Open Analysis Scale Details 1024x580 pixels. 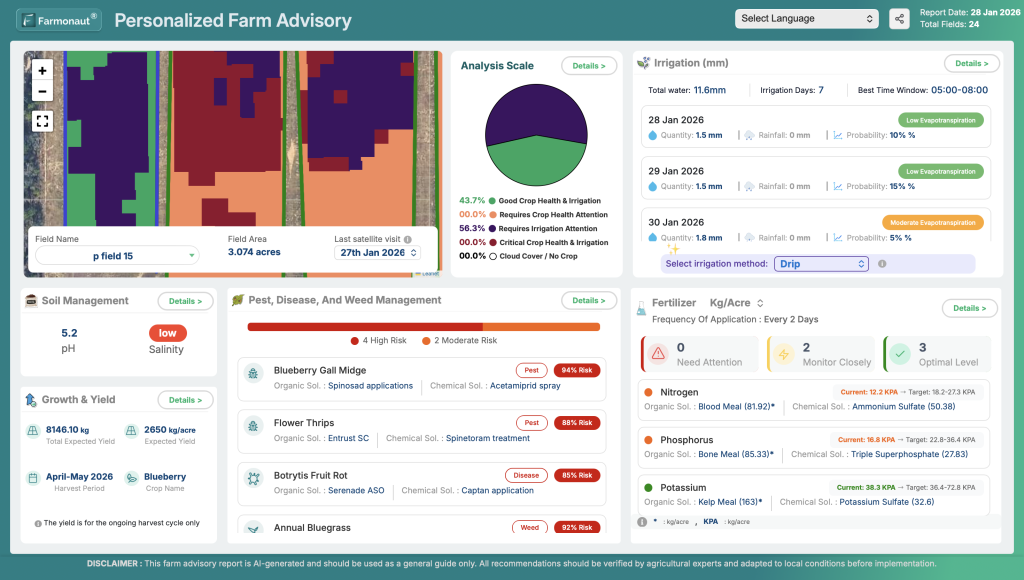(x=589, y=66)
